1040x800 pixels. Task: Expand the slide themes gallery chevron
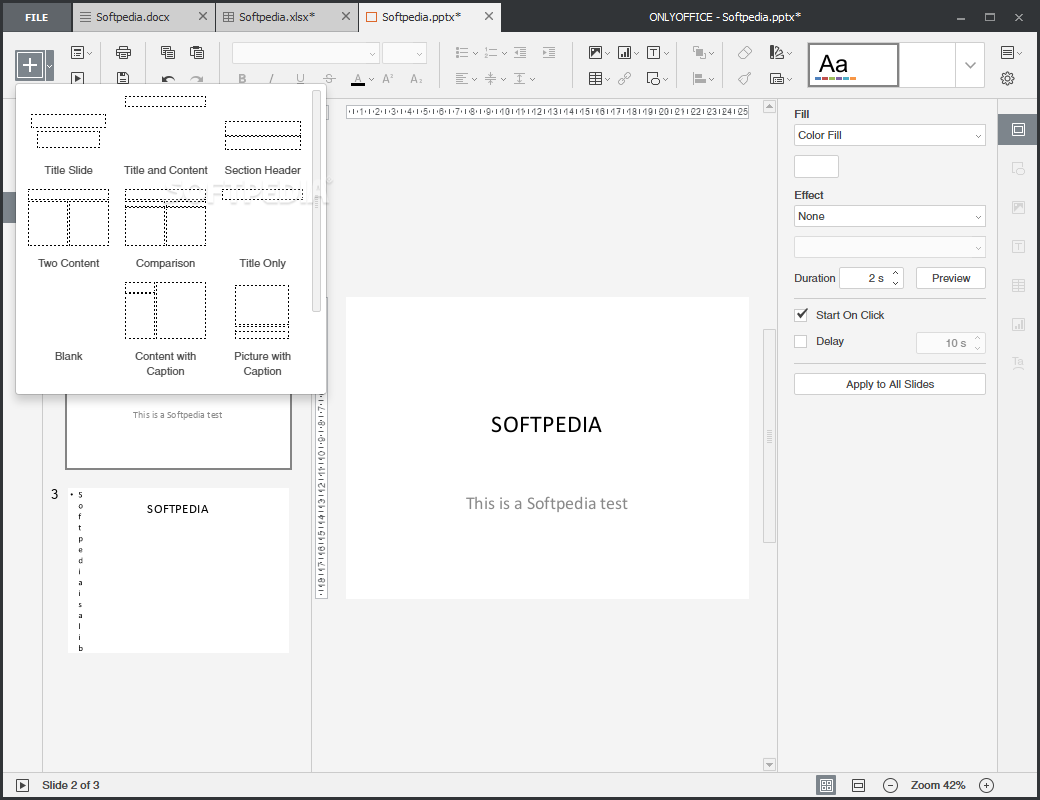(x=970, y=65)
